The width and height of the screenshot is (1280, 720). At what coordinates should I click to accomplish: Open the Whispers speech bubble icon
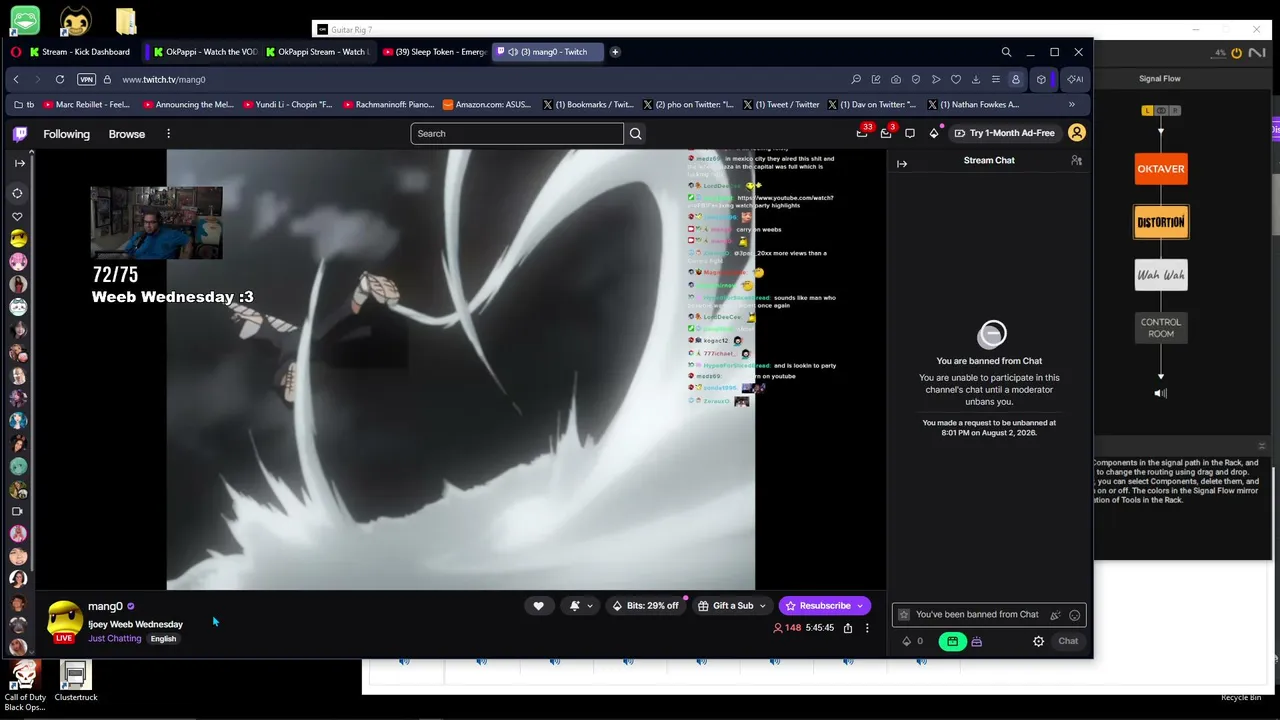pos(910,133)
